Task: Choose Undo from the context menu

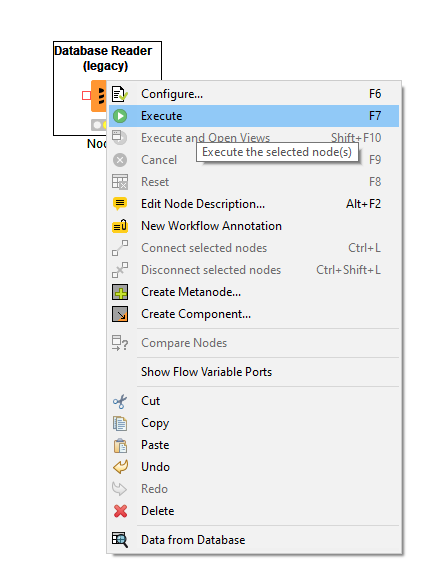Action: 254,467
